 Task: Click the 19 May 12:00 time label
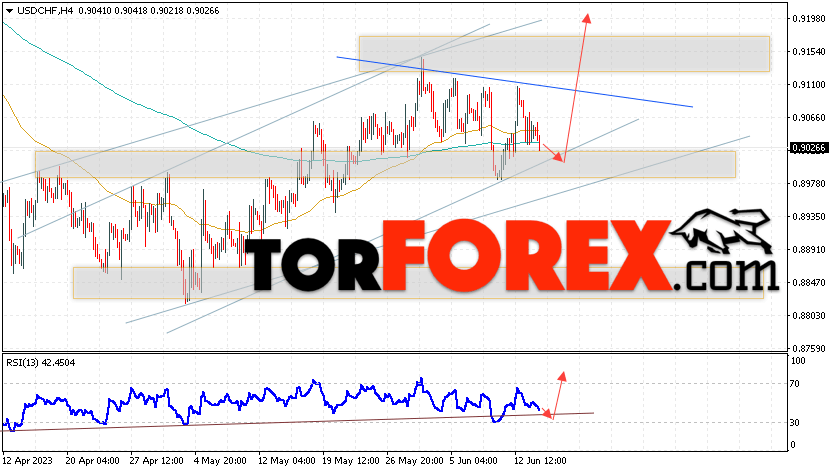click(x=351, y=460)
